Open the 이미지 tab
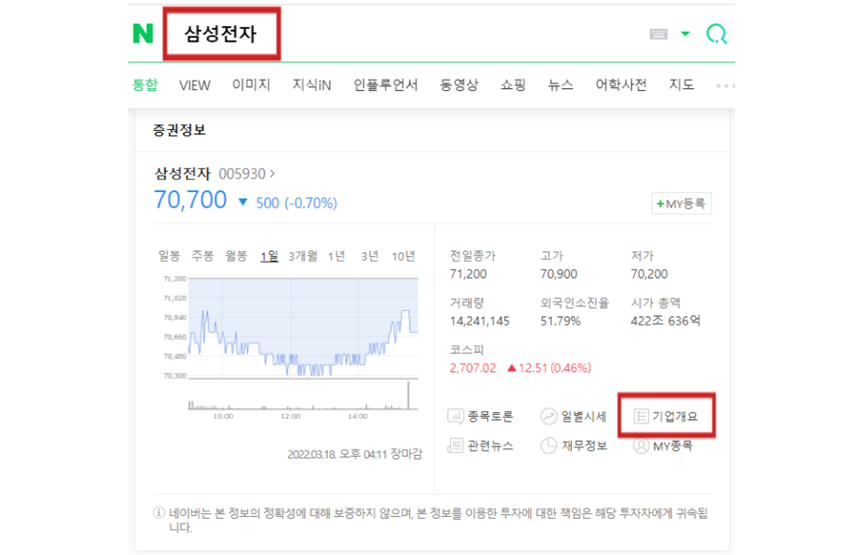 251,85
